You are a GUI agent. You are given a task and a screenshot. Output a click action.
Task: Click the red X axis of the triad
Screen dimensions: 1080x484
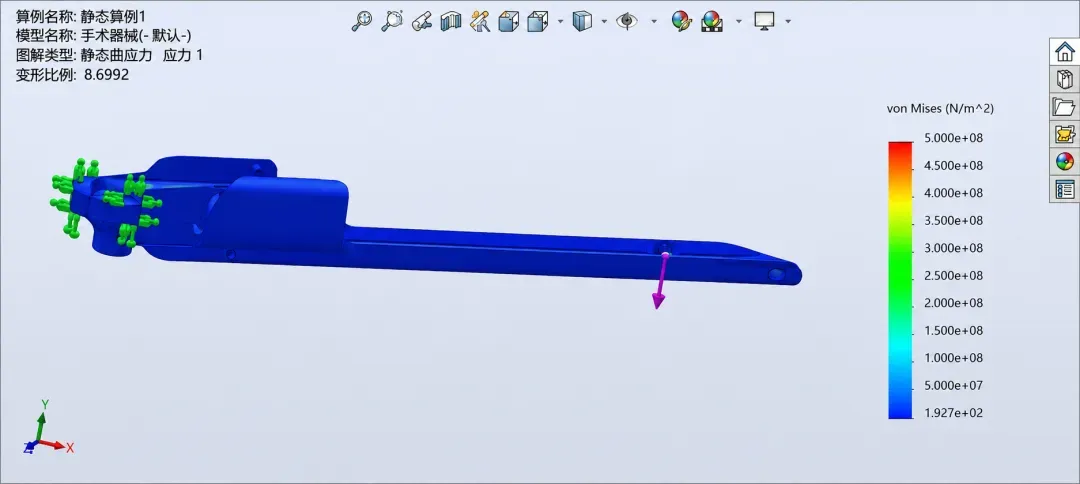click(56, 445)
